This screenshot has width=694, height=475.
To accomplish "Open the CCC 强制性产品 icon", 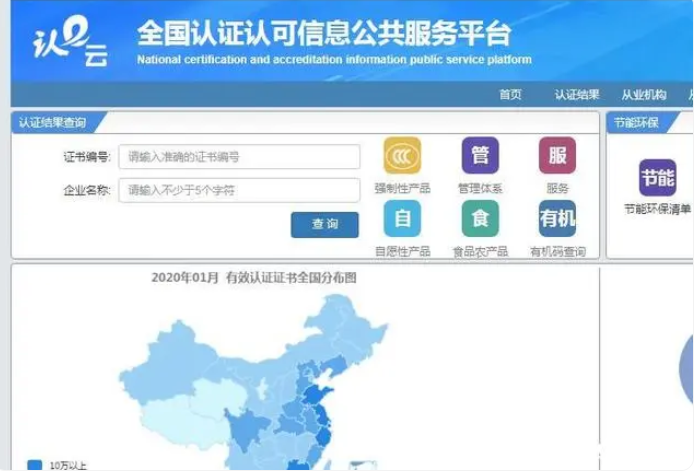I will pyautogui.click(x=402, y=155).
